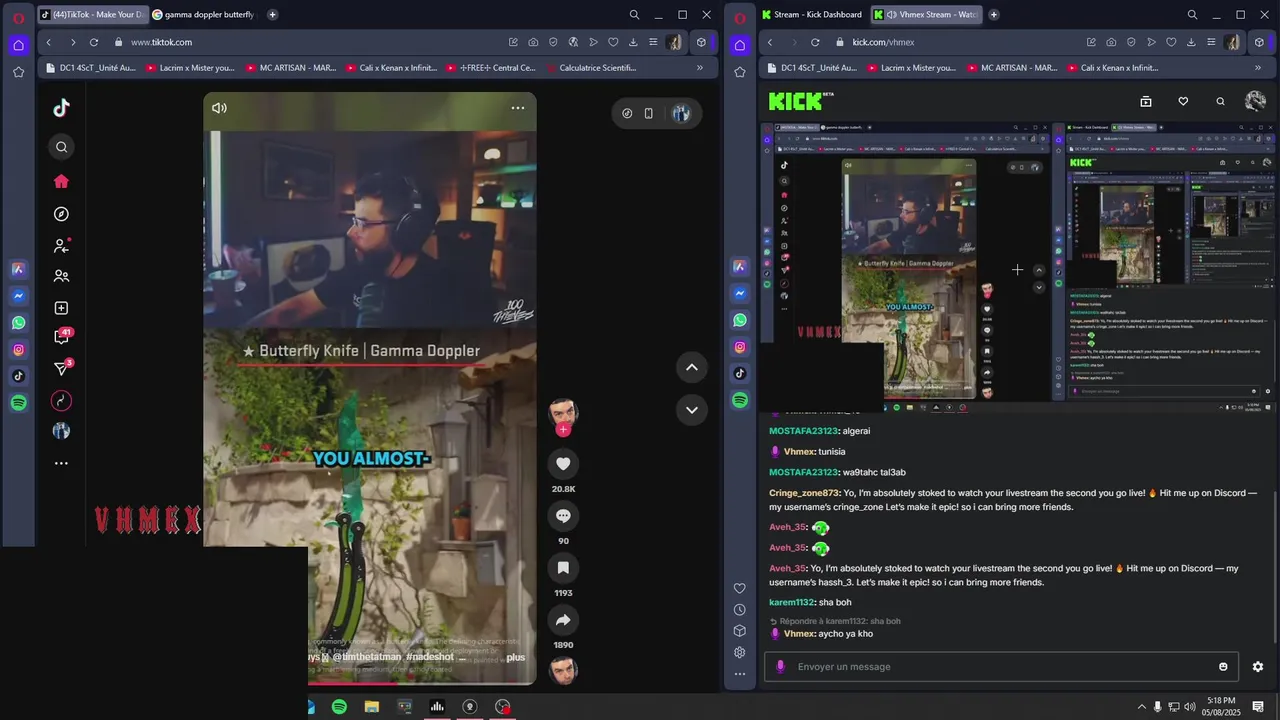Image resolution: width=1280 pixels, height=720 pixels.
Task: Open TikTok home logo in sidebar
Action: [61, 108]
